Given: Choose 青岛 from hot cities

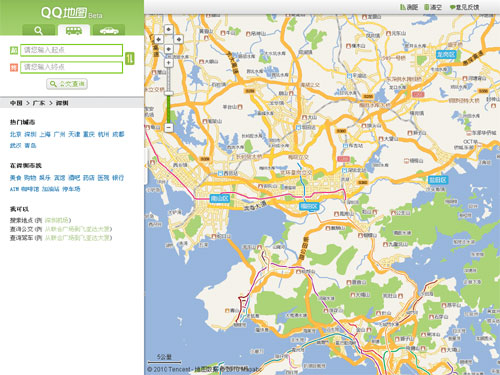Looking at the screenshot, I should pos(30,146).
